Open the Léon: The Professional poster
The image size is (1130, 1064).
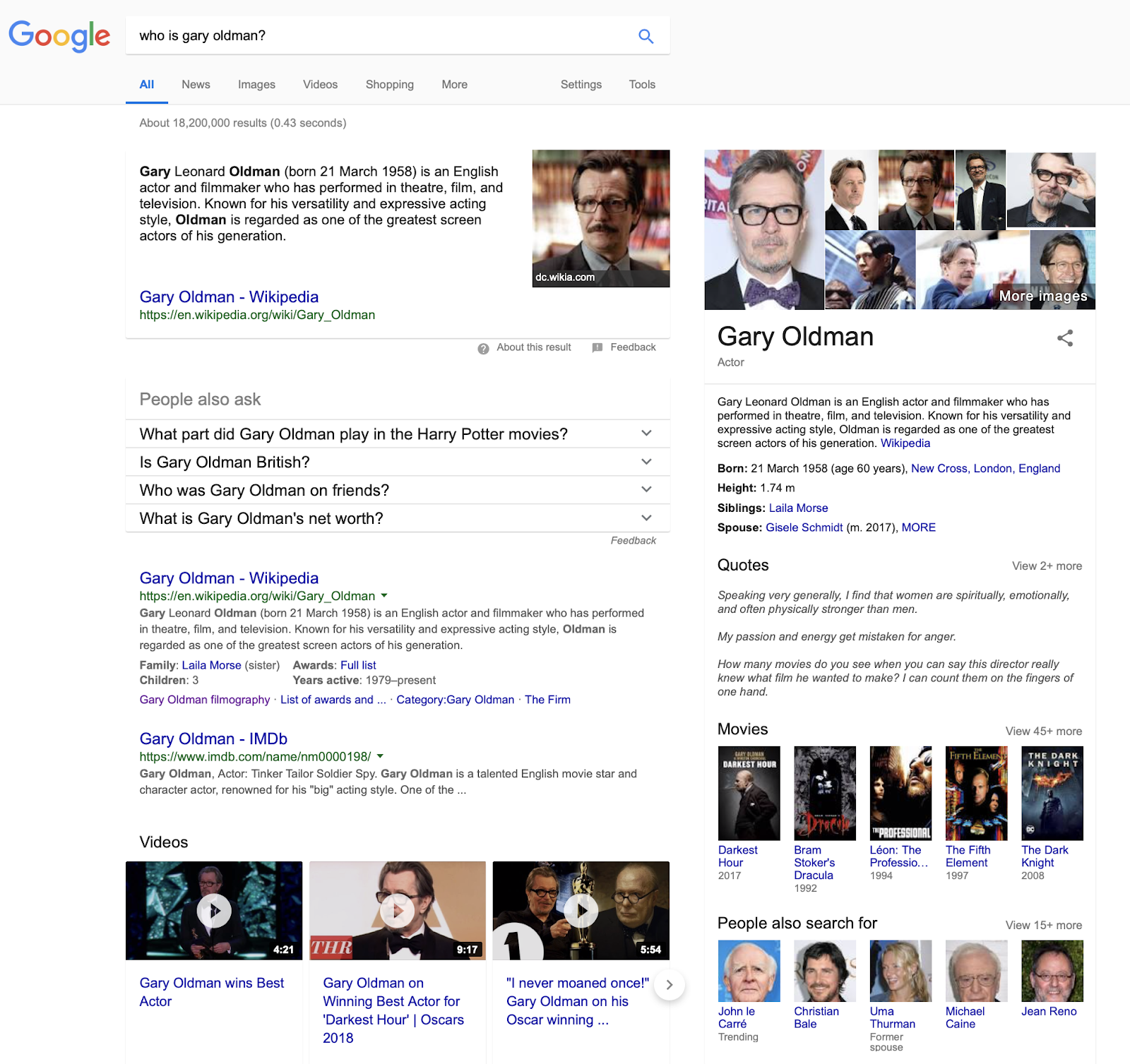point(900,793)
